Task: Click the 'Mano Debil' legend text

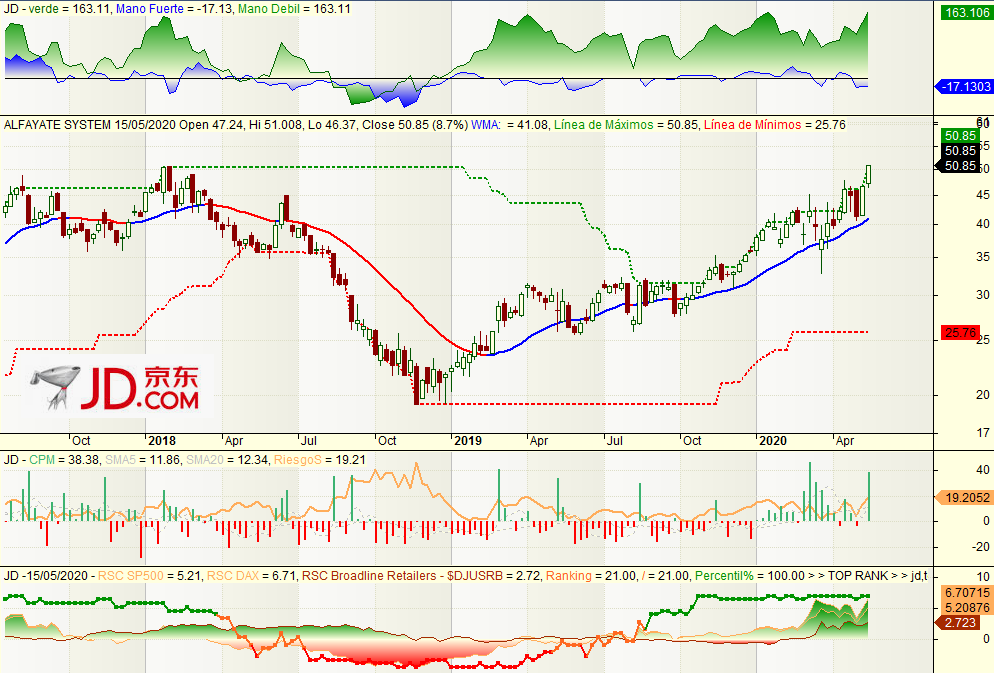Action: click(x=270, y=9)
